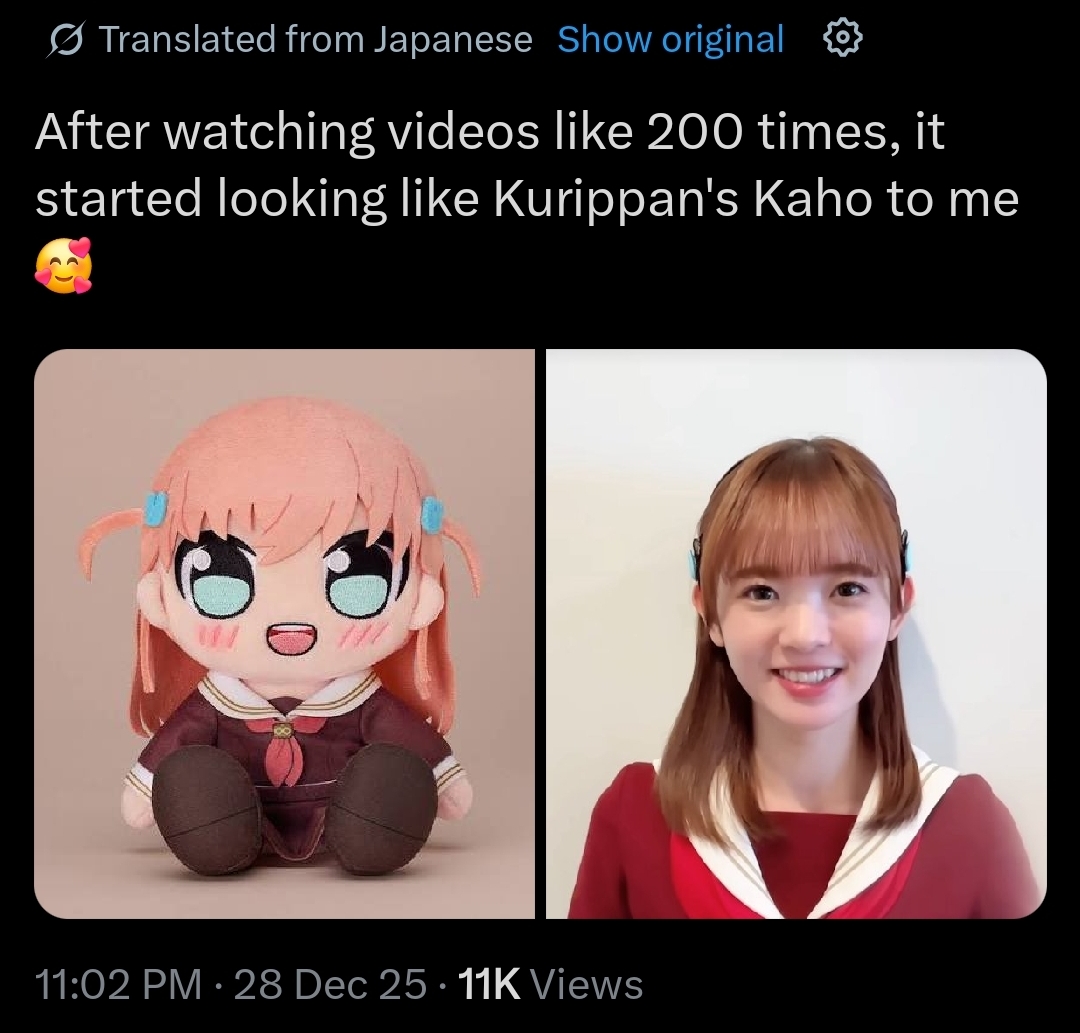
Task: Click the tweet text line starting "After watching"
Action: point(490,132)
